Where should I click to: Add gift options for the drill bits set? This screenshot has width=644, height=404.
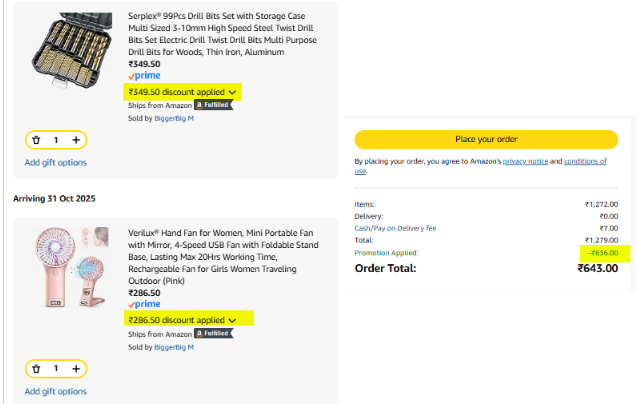point(56,162)
